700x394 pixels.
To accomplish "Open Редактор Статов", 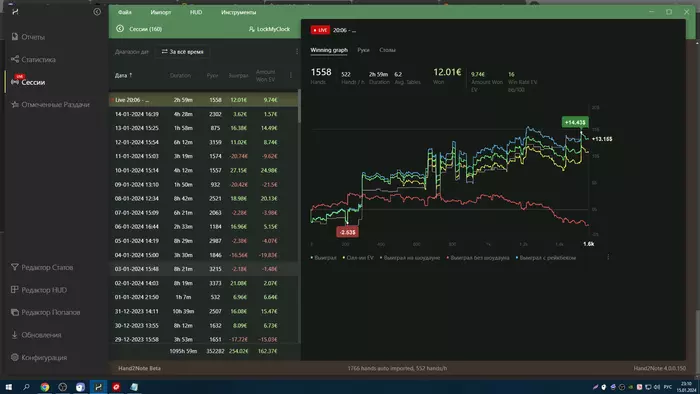I will pos(42,267).
